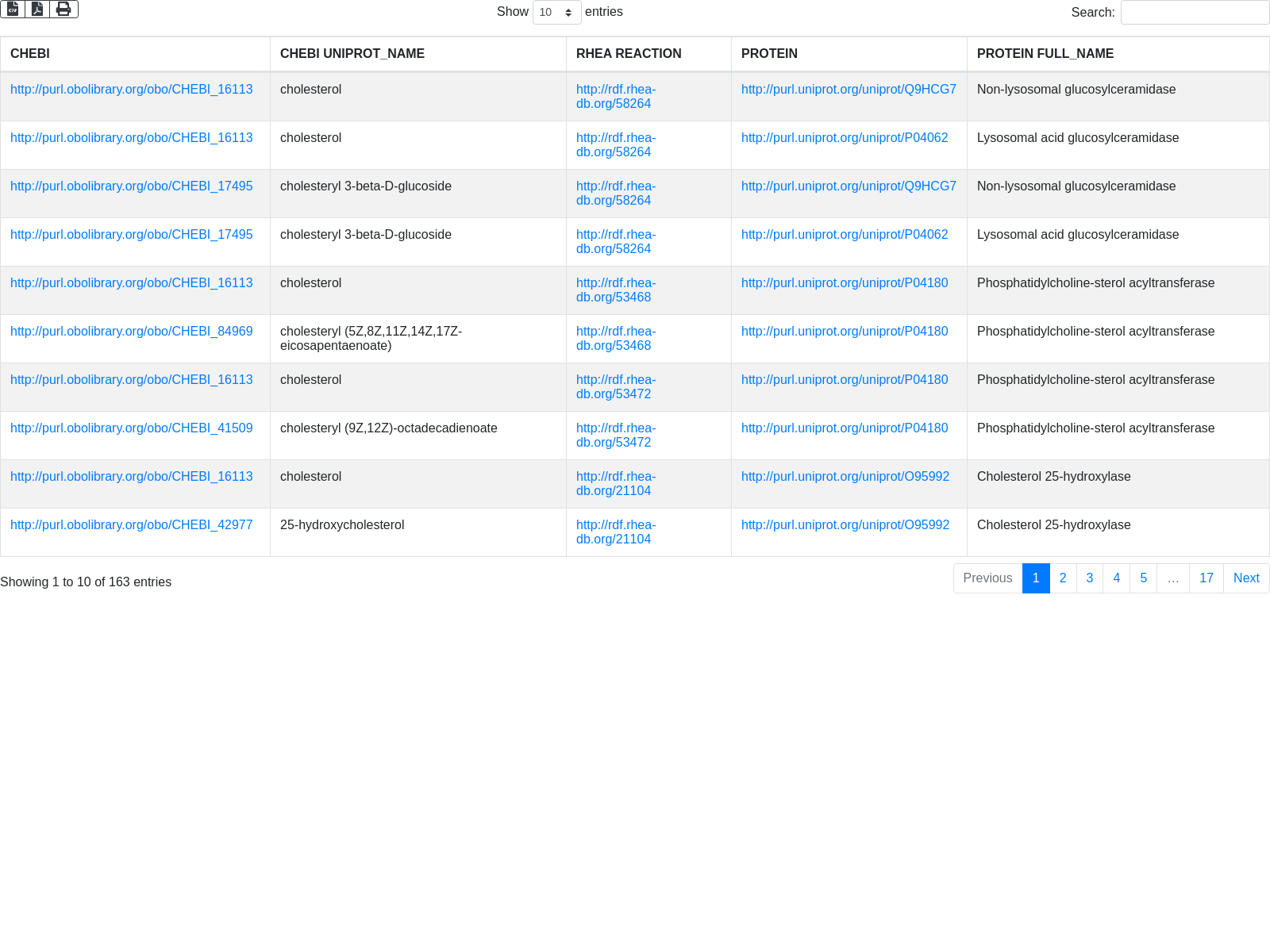The height and width of the screenshot is (952, 1270).
Task: Click into the Search input field
Action: [1195, 13]
